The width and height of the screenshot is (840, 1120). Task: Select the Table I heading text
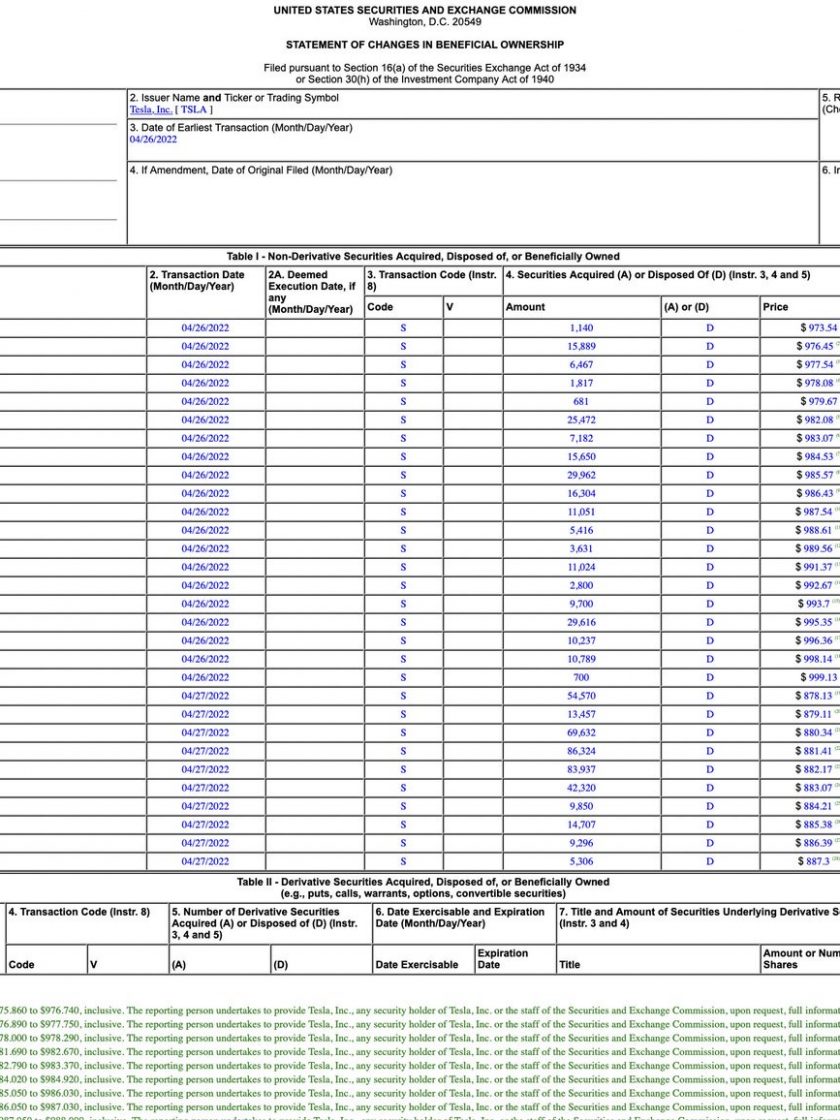(423, 256)
